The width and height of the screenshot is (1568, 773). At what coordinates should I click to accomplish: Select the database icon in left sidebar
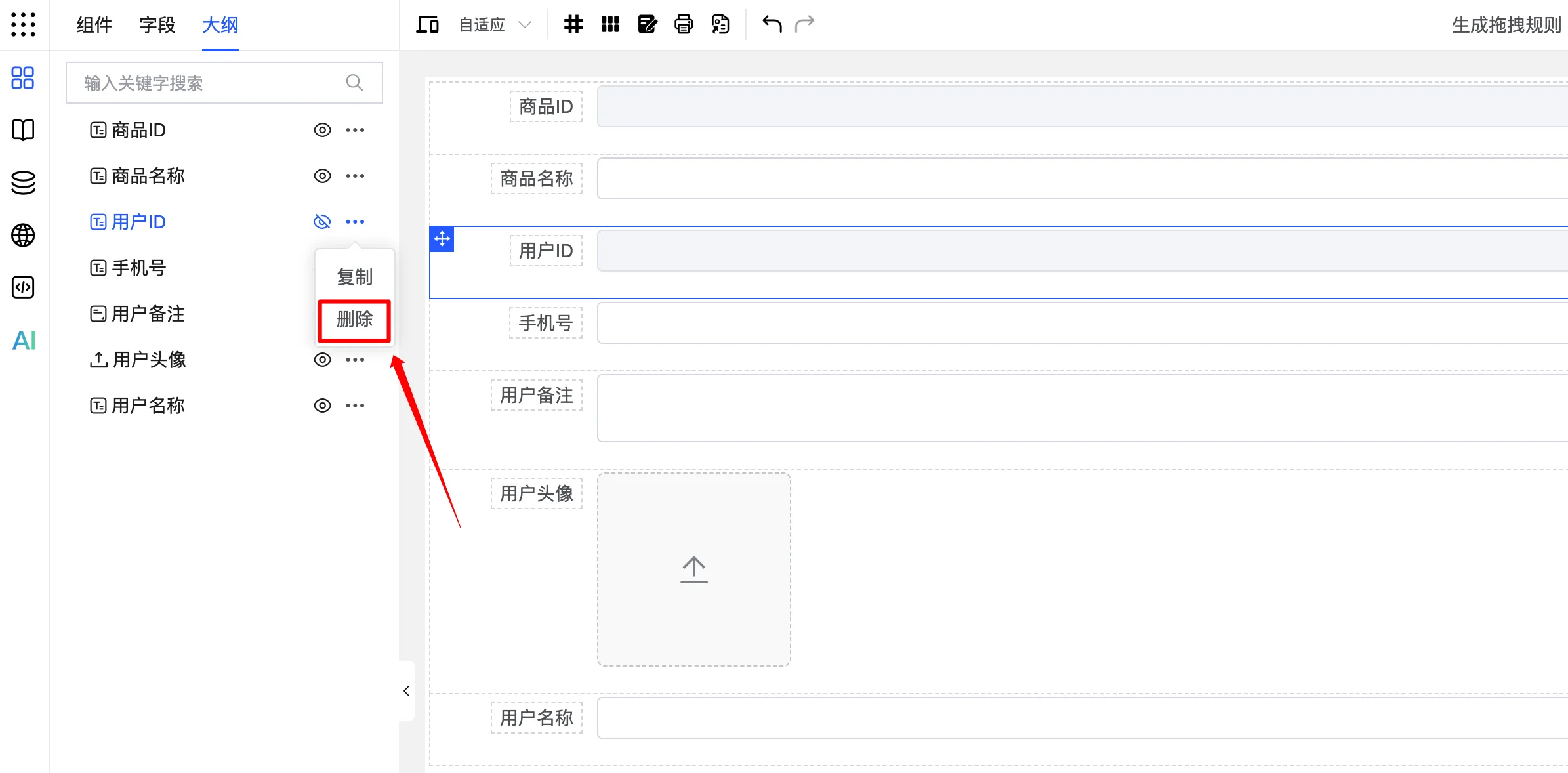coord(23,182)
